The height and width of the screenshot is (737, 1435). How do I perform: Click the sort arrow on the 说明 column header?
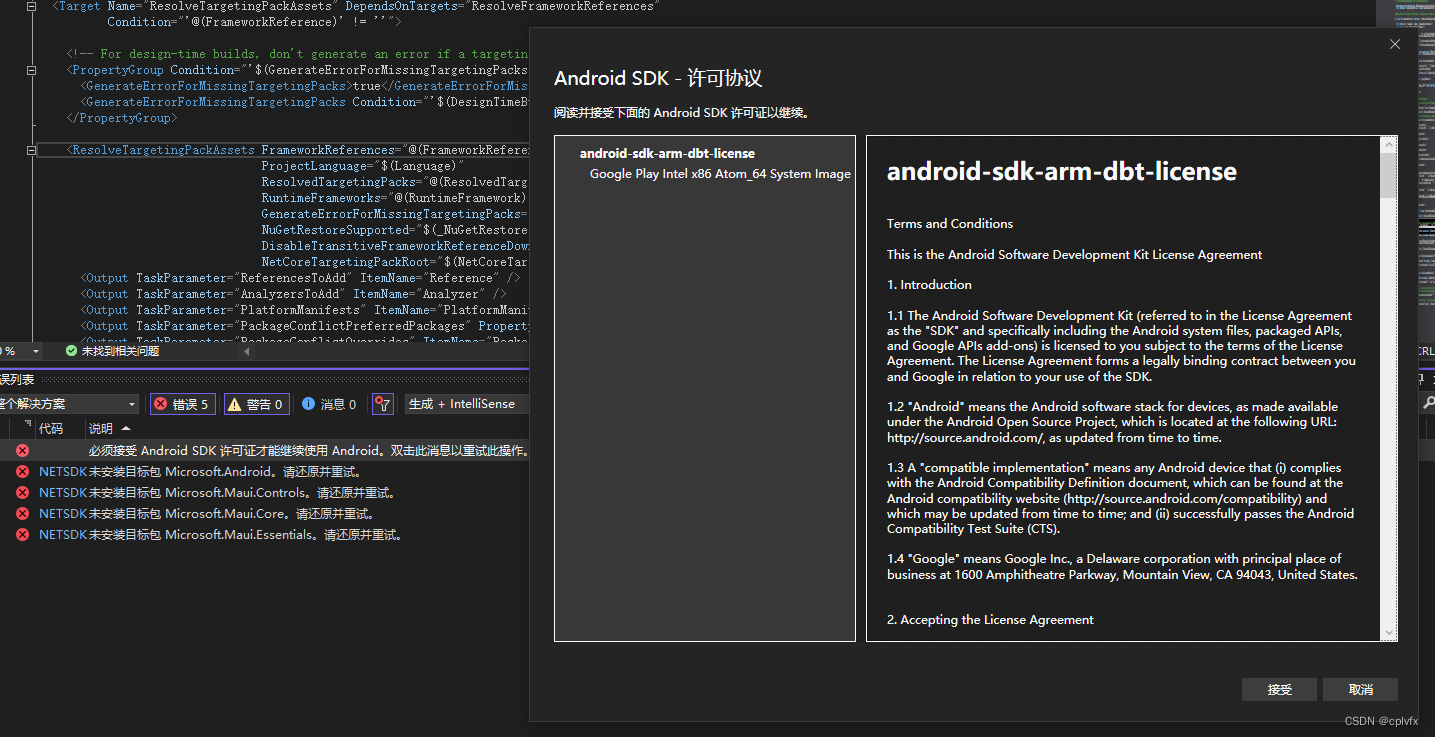tap(126, 429)
